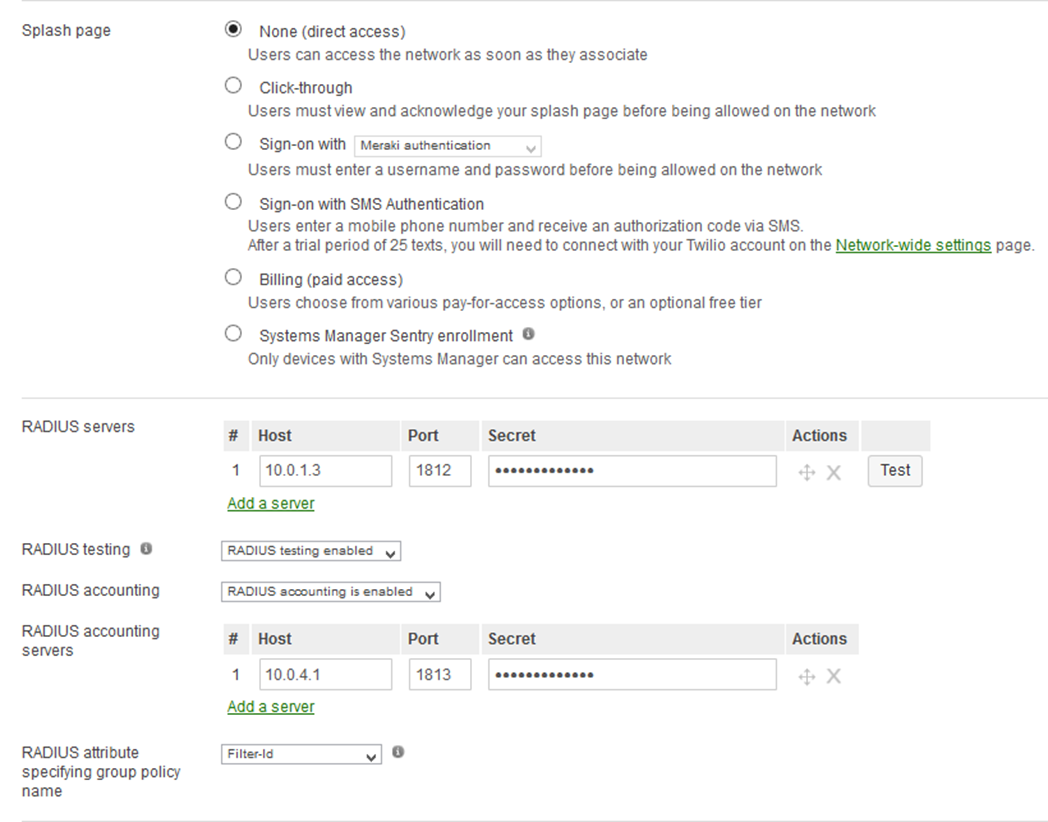Open the RADIUS accounting dropdown
The image size is (1048, 822).
click(x=330, y=591)
